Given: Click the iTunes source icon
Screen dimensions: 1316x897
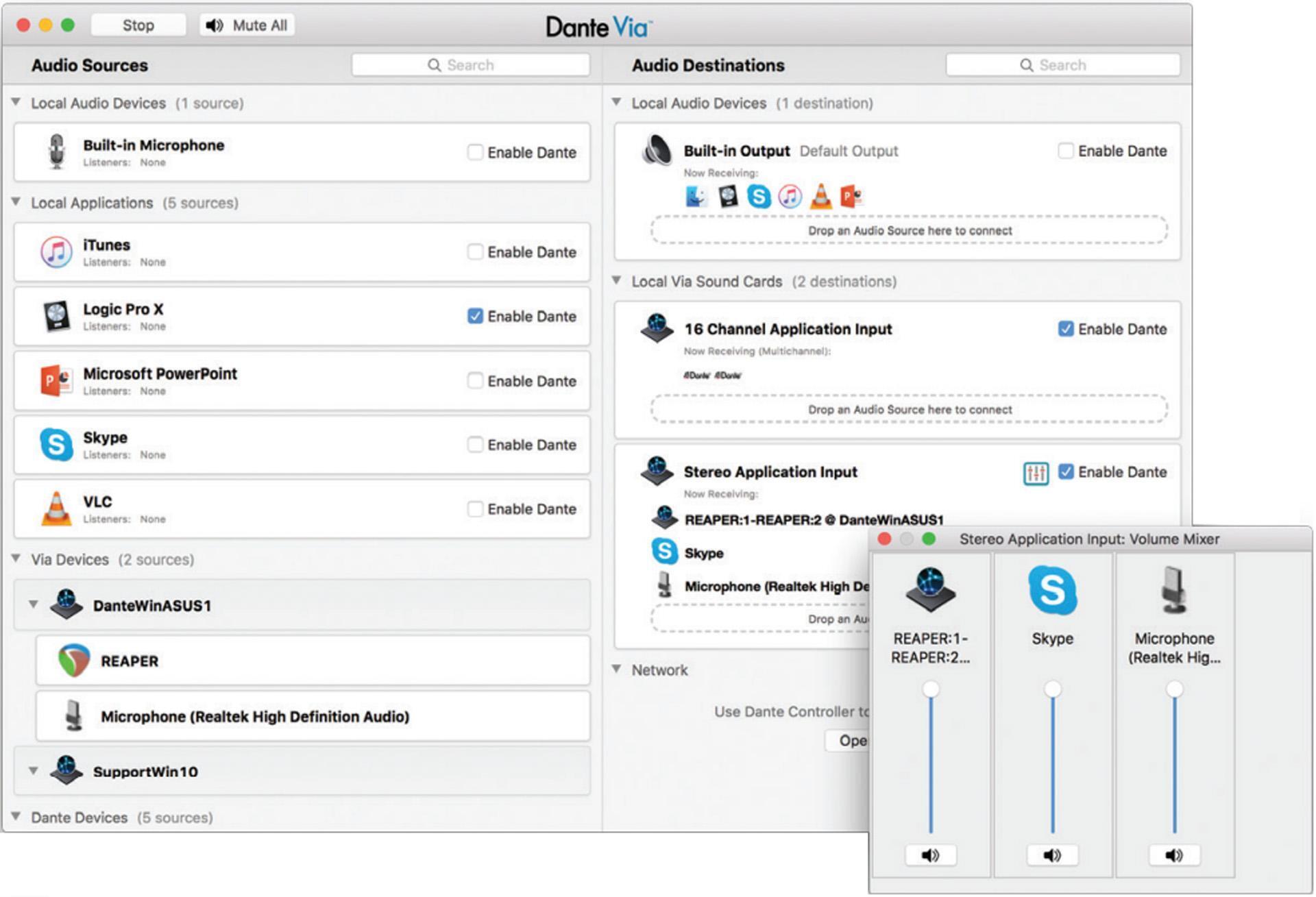Looking at the screenshot, I should click(x=56, y=252).
